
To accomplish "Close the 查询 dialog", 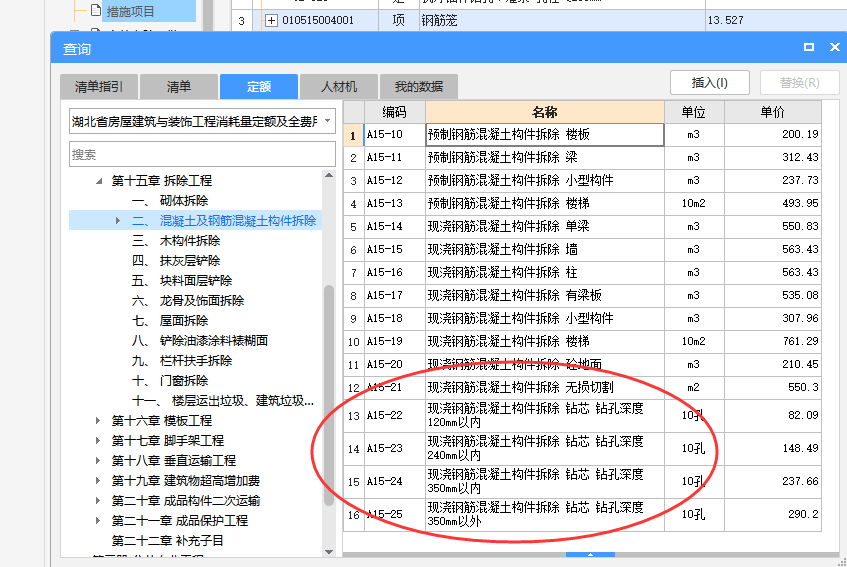I will (835, 48).
